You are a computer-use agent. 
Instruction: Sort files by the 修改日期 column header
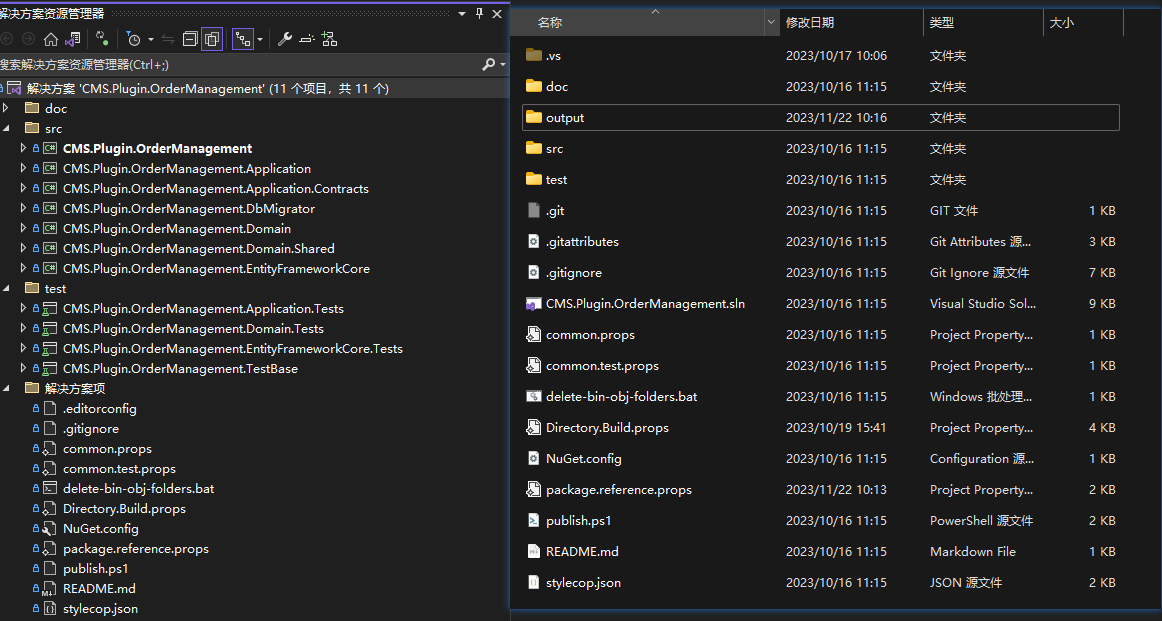point(810,22)
